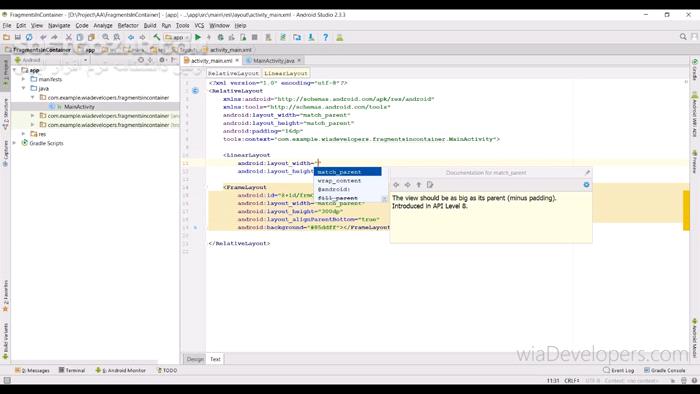Click the Replace icon in toolbar
Image resolution: width=700 pixels, height=394 pixels.
pyautogui.click(x=117, y=37)
